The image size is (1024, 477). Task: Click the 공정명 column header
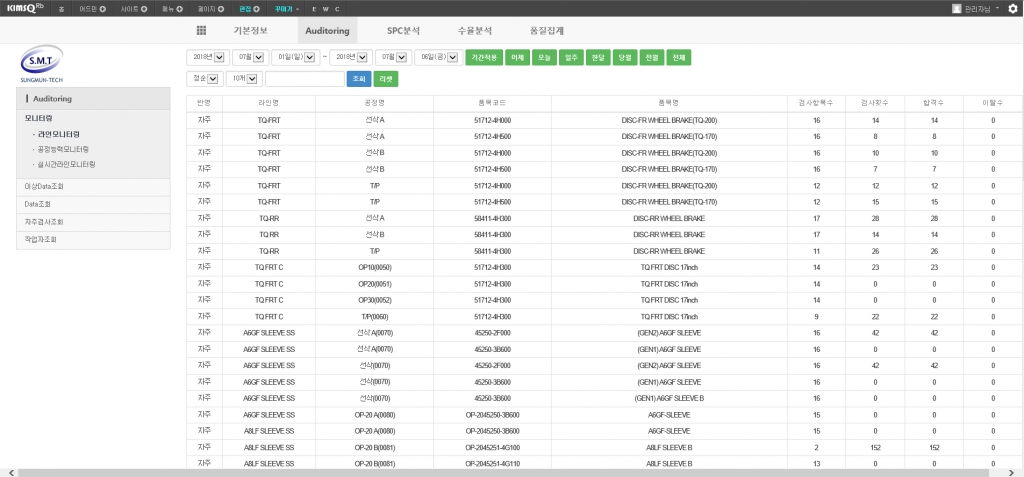pos(374,103)
